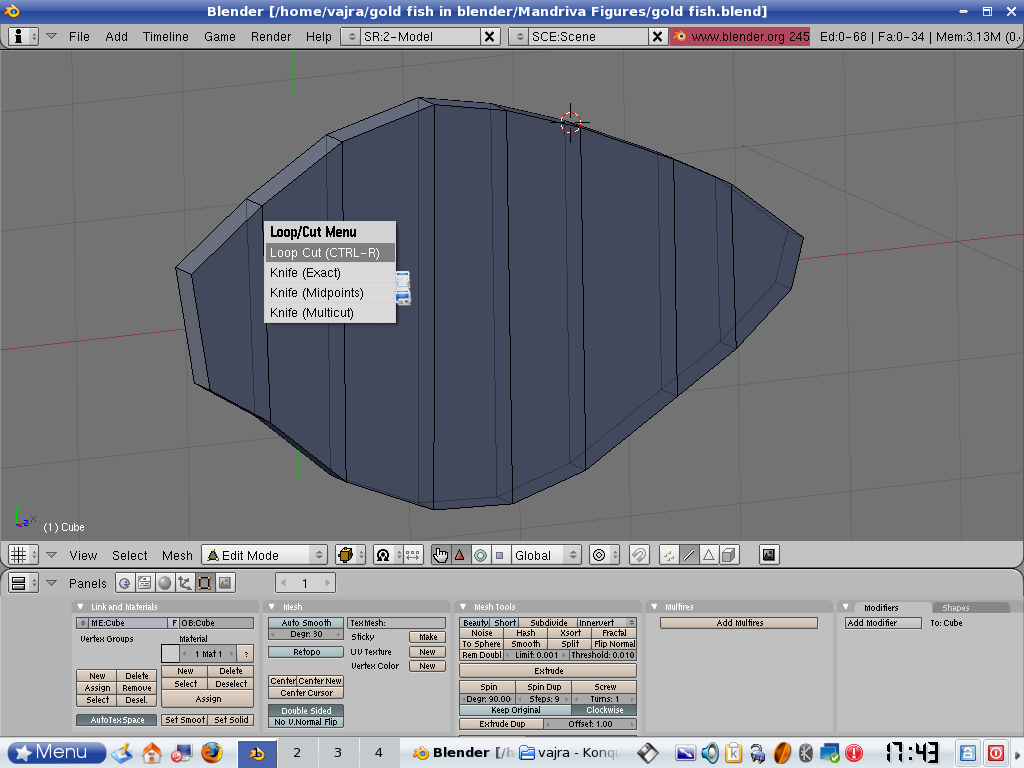Select face select mode triangle icon
This screenshot has width=1024, height=768.
pyautogui.click(x=708, y=555)
